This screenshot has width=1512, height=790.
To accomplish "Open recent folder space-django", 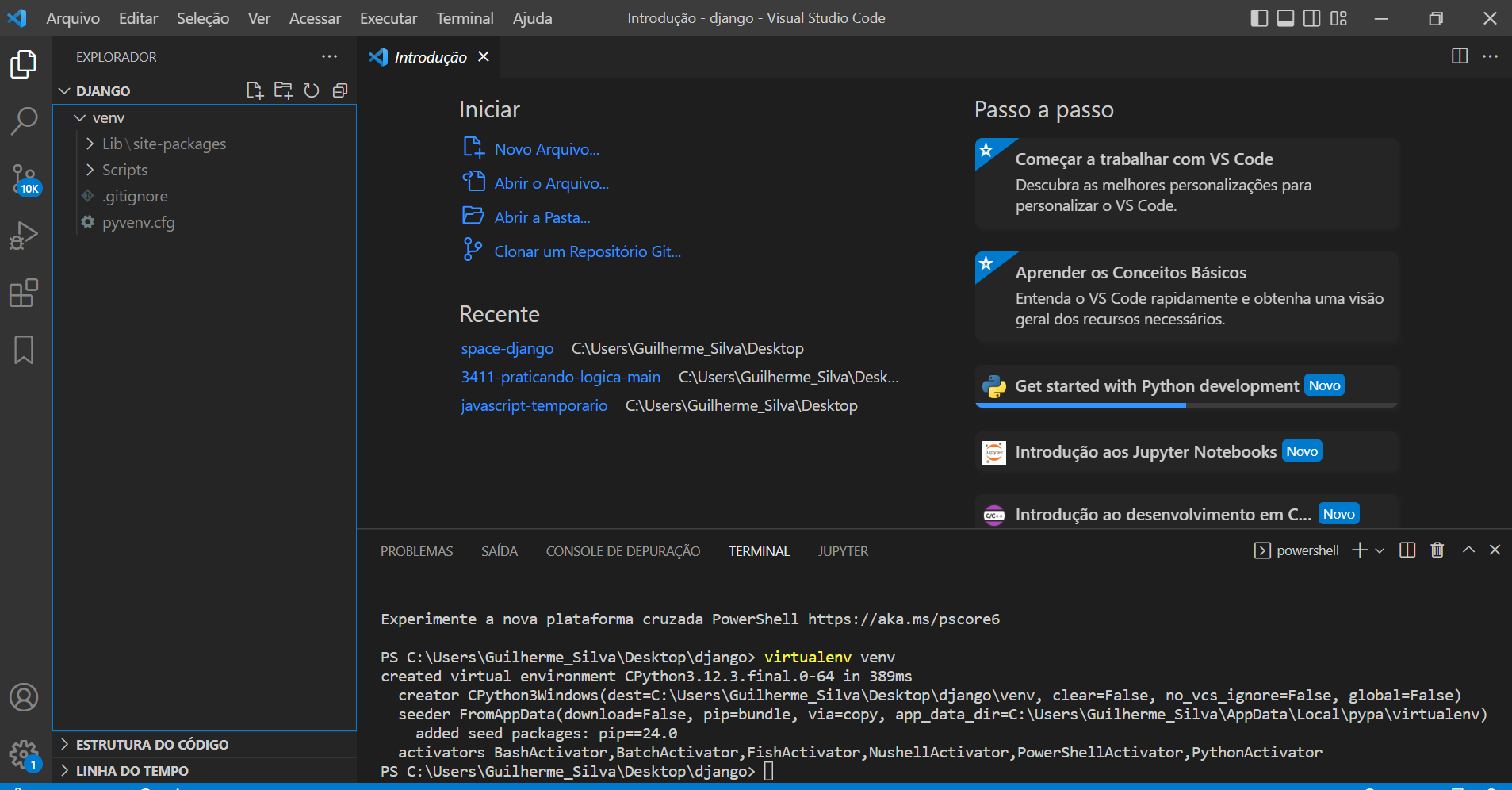I will click(x=507, y=348).
